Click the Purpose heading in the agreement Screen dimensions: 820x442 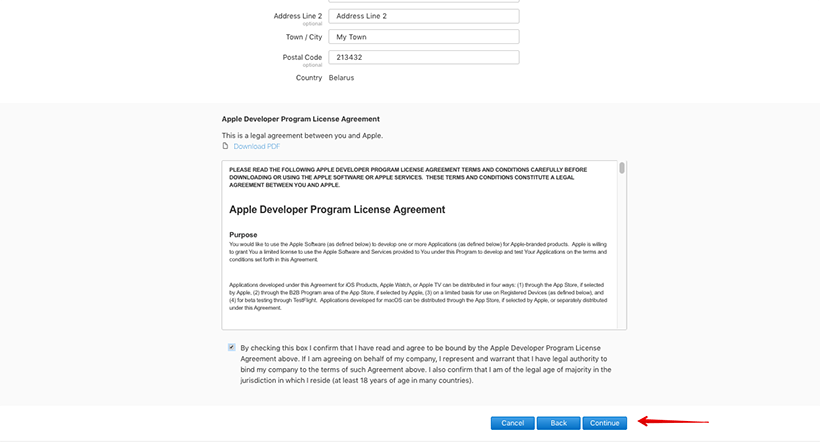(x=243, y=235)
